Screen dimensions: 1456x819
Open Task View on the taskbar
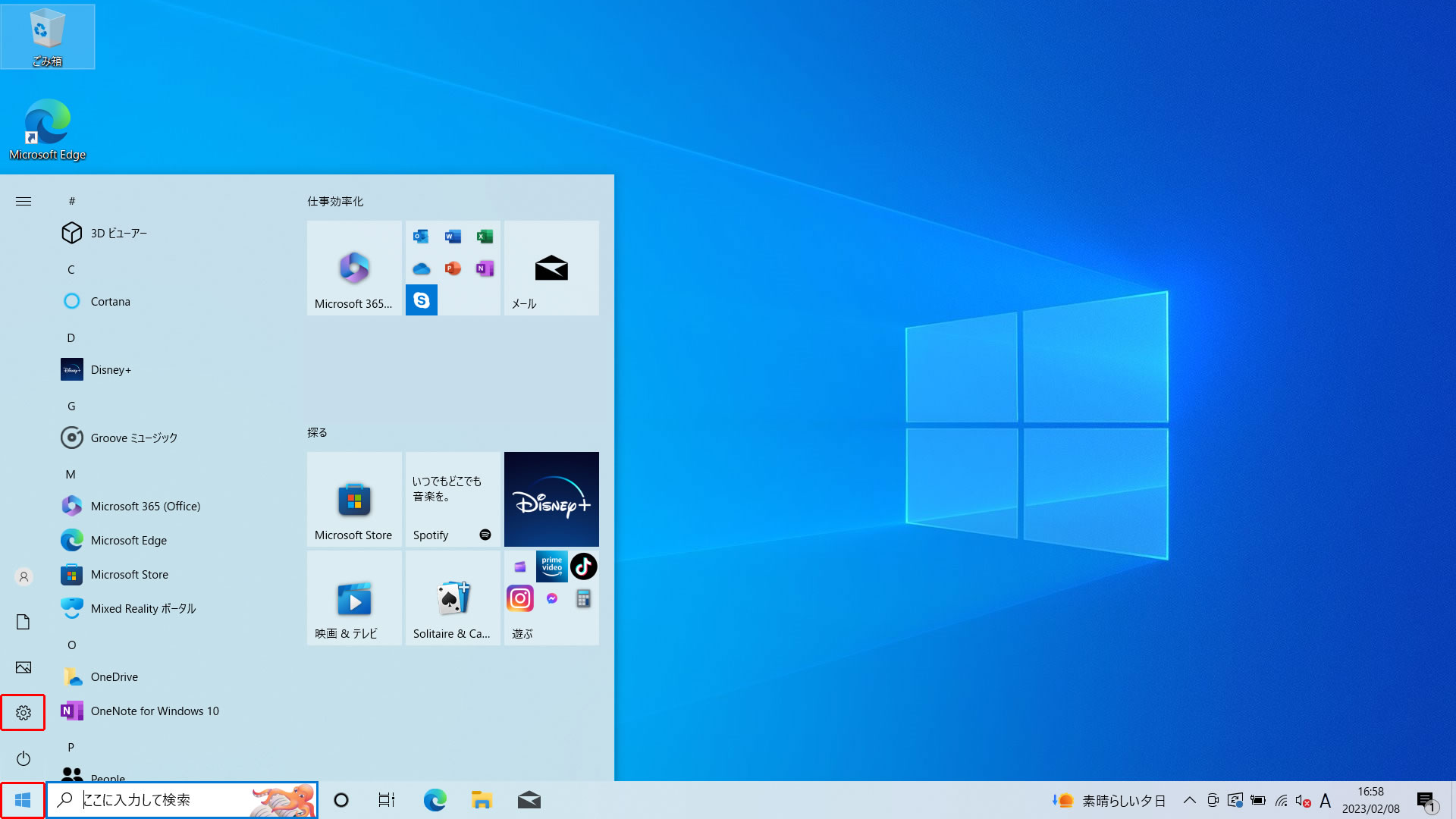point(387,800)
